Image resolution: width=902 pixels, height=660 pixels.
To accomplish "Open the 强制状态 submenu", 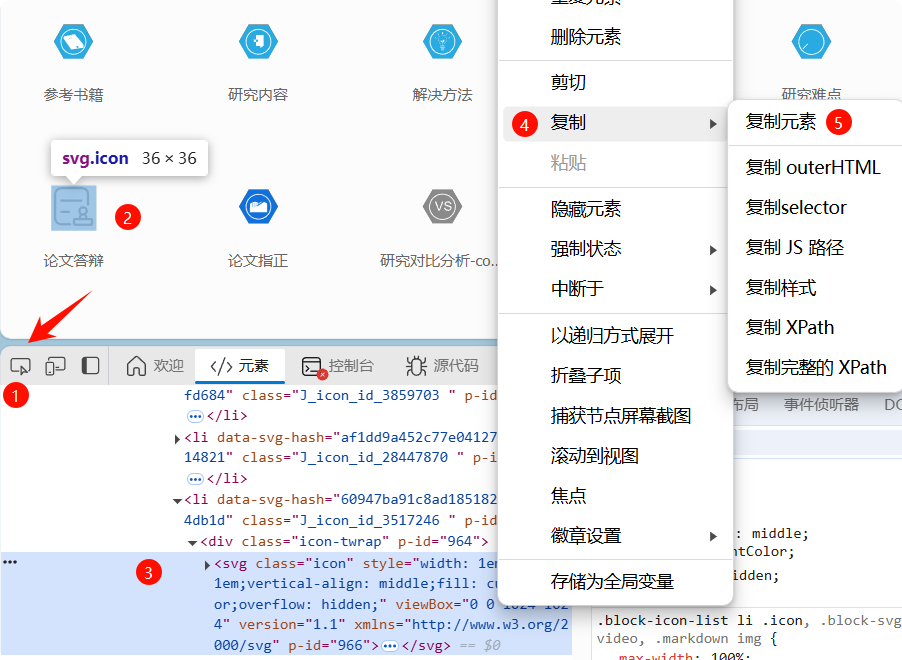I will pos(616,249).
